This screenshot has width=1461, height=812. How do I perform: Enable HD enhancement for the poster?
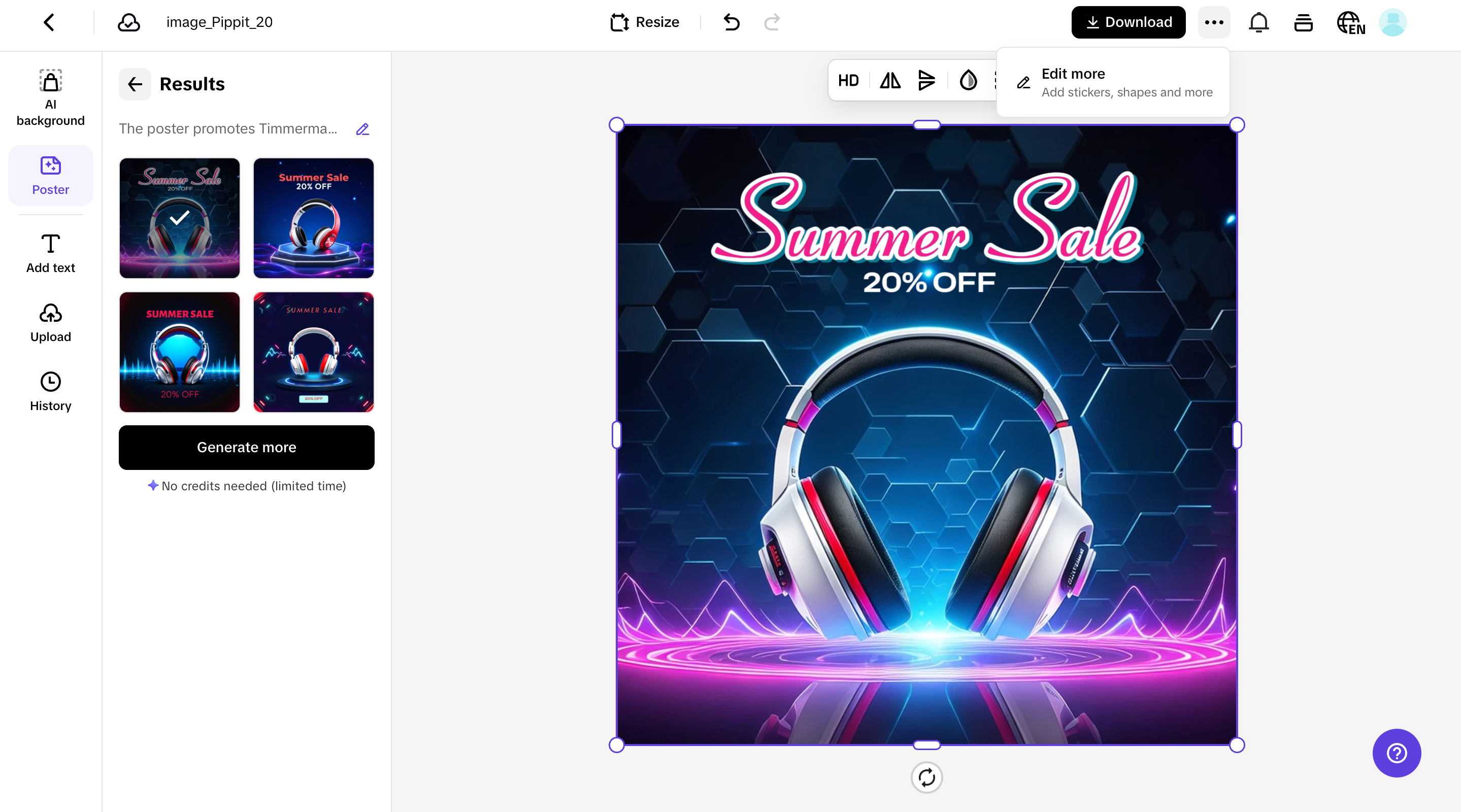(848, 81)
